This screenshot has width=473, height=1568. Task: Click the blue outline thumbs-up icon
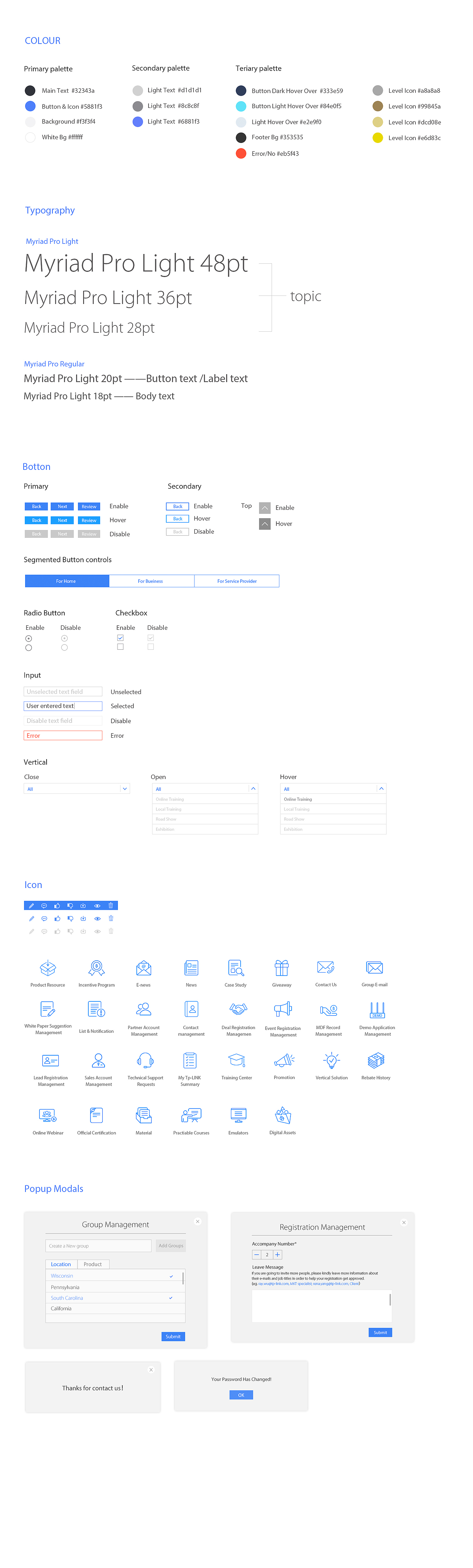click(x=57, y=918)
